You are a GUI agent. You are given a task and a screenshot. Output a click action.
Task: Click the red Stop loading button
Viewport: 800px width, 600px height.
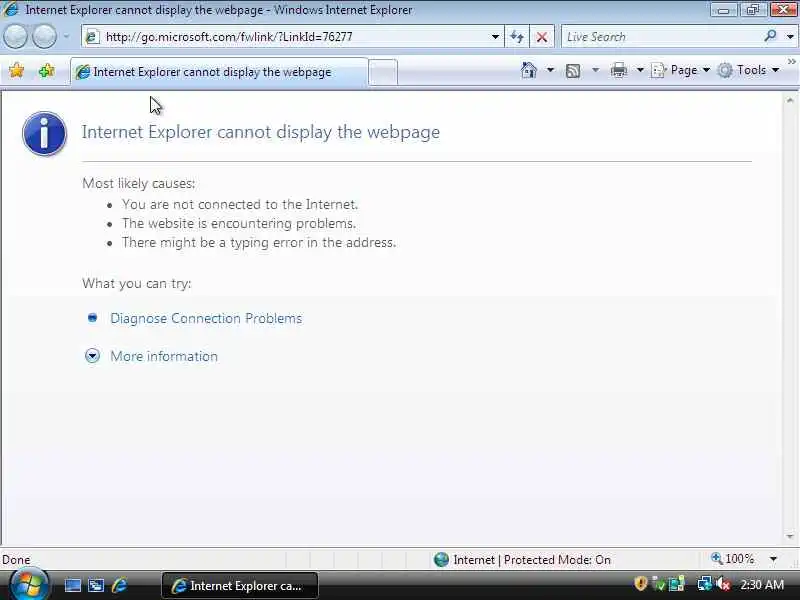pyautogui.click(x=542, y=37)
